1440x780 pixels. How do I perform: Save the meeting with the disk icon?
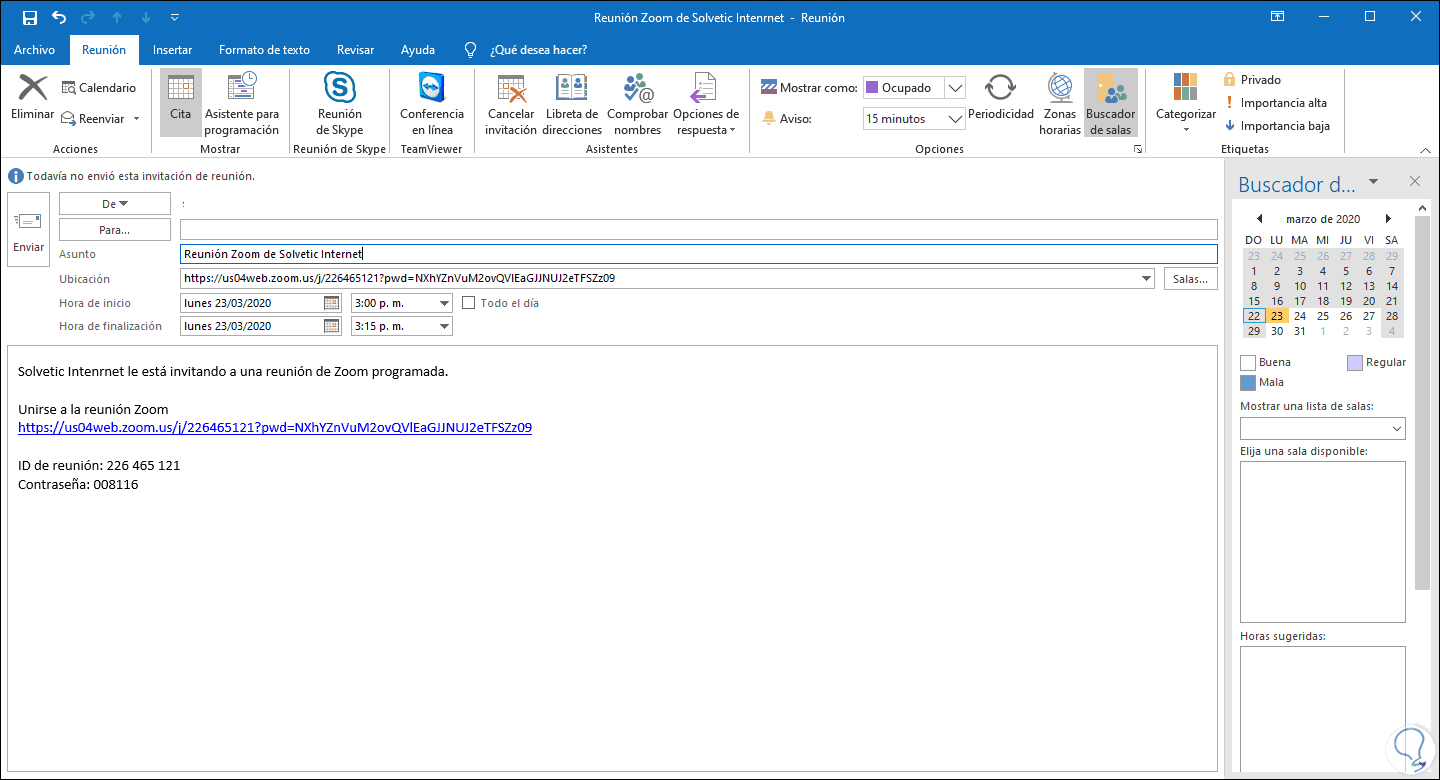30,18
